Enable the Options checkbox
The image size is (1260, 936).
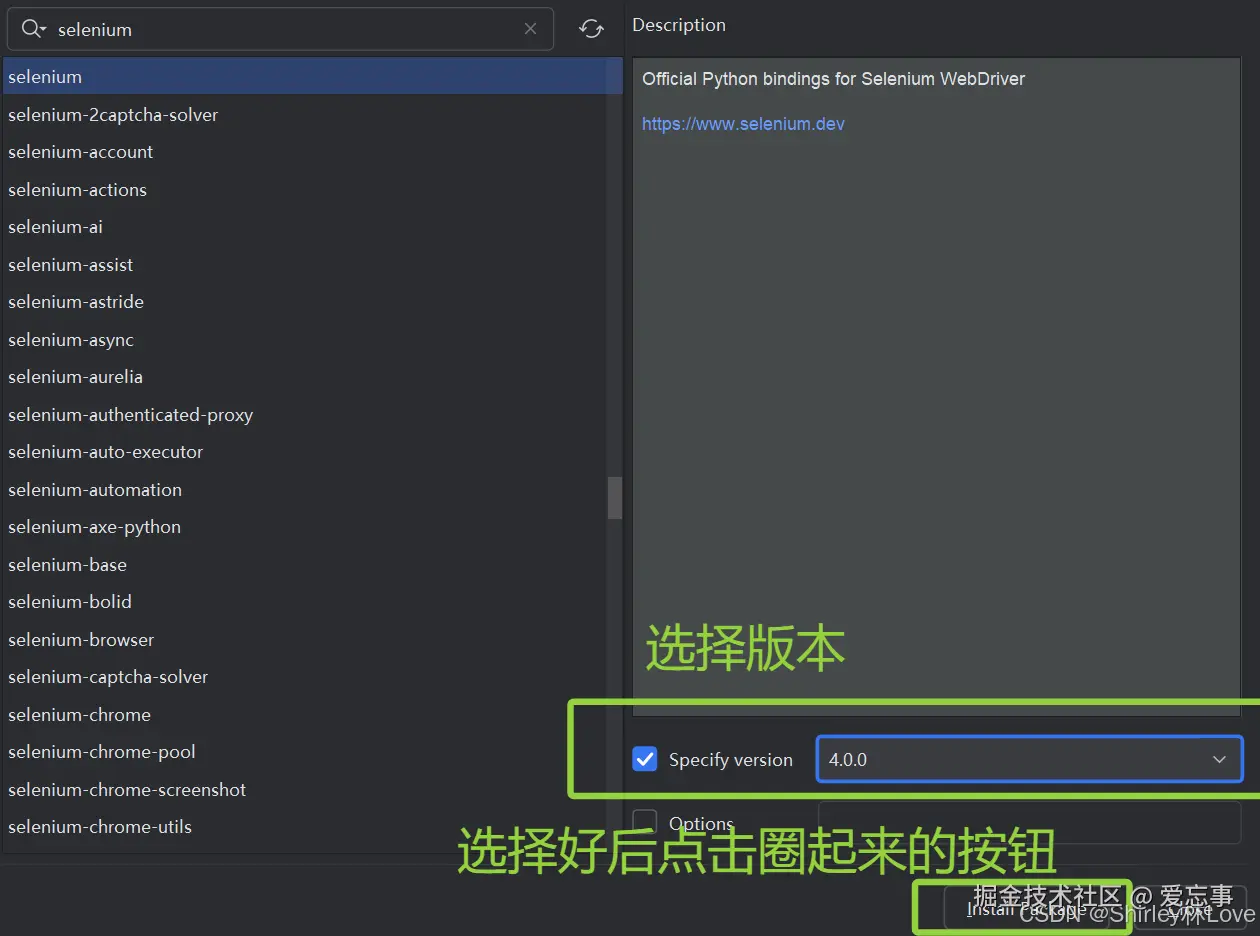[x=645, y=823]
